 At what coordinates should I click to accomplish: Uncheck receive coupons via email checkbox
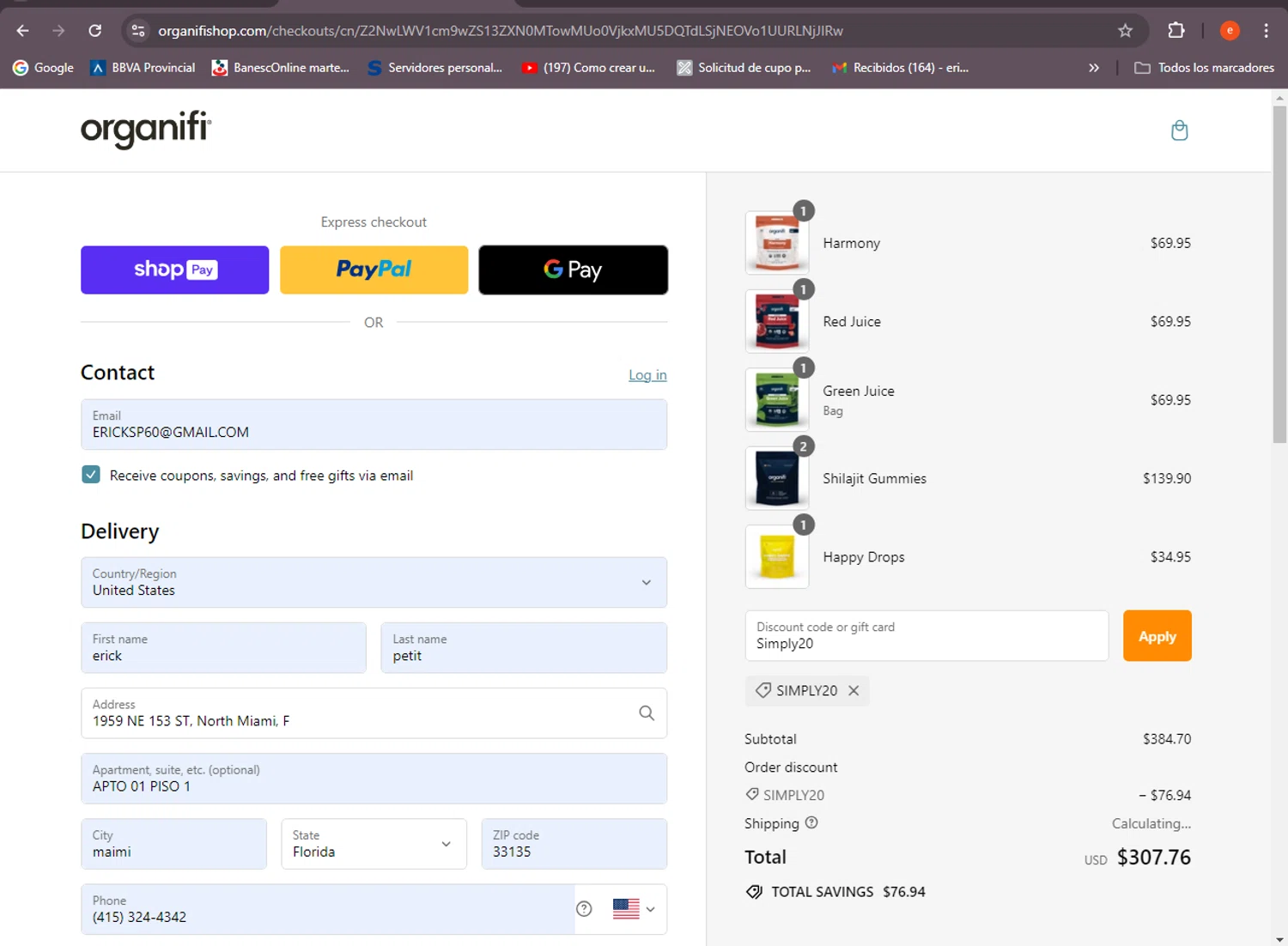point(91,475)
